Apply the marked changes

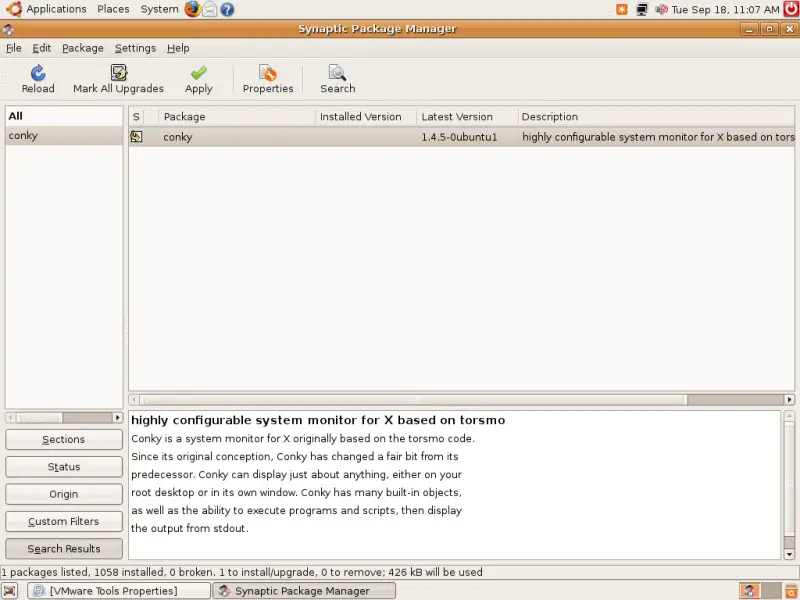tap(198, 79)
